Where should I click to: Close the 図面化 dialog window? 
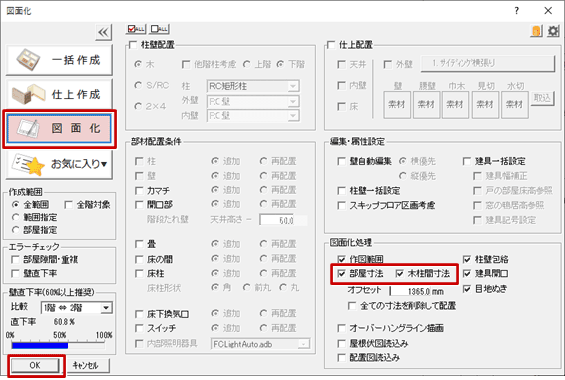point(548,10)
